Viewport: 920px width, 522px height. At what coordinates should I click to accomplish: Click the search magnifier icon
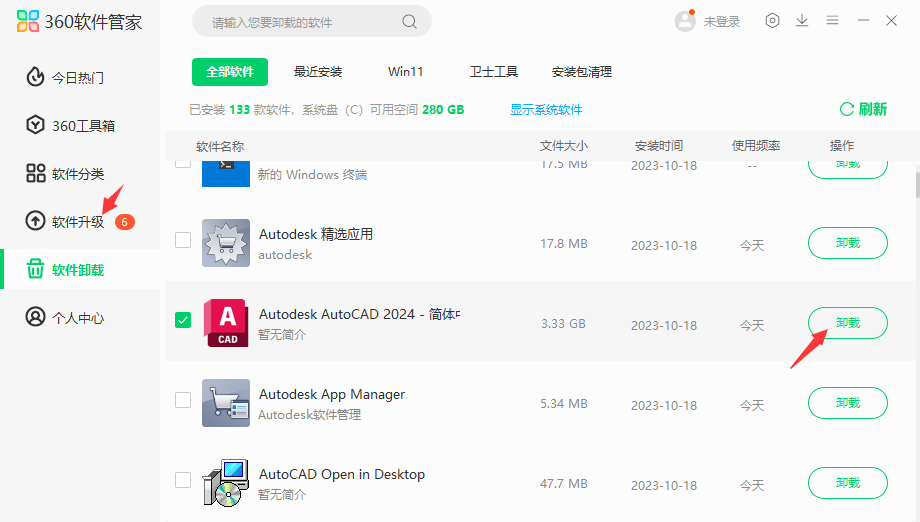coord(409,22)
